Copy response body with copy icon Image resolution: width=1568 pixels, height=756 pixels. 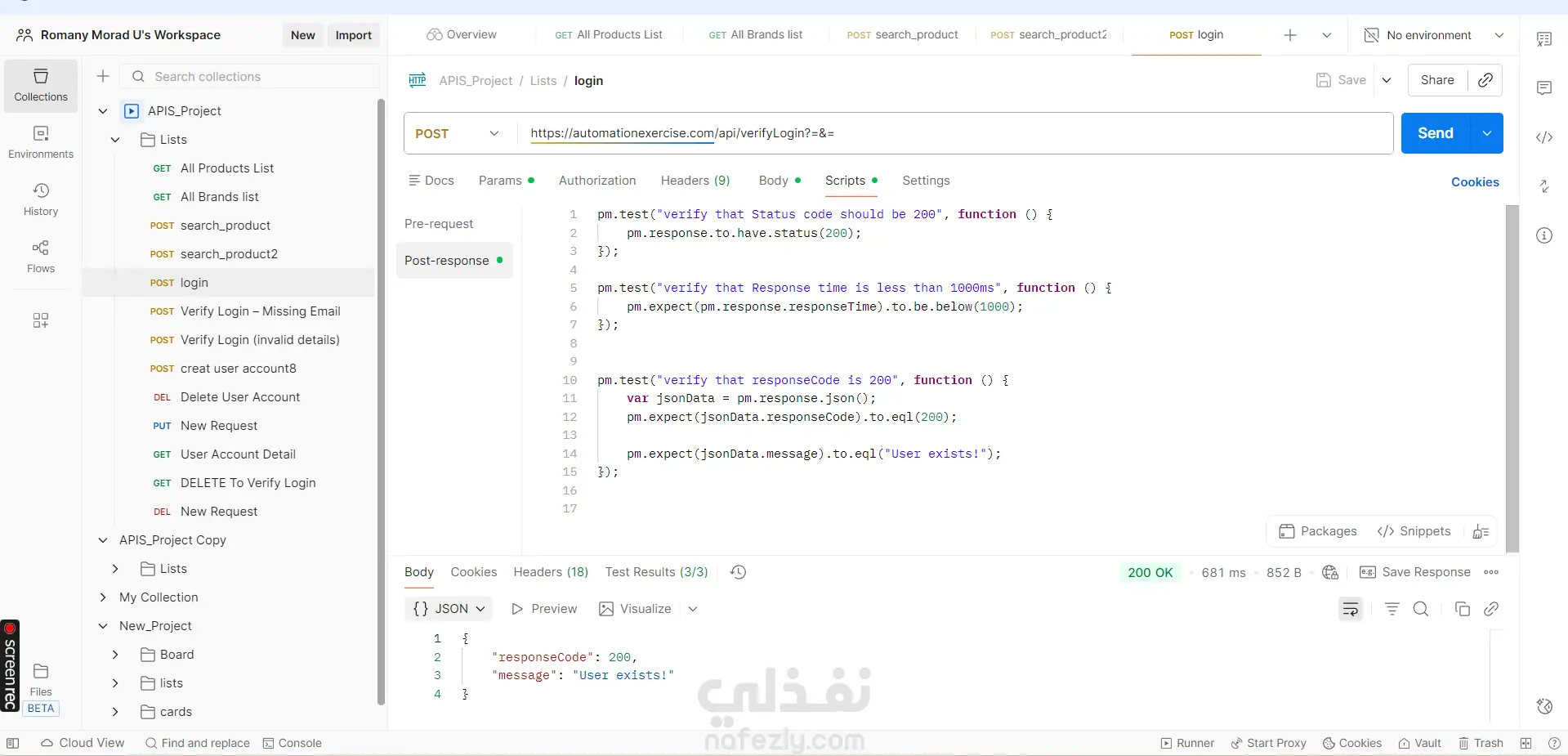click(1463, 609)
